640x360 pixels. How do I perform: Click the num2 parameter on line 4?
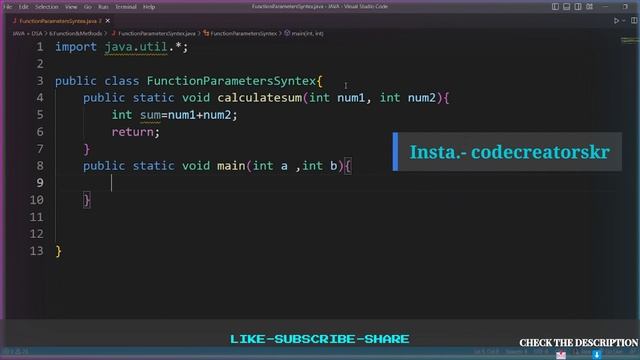point(422,98)
